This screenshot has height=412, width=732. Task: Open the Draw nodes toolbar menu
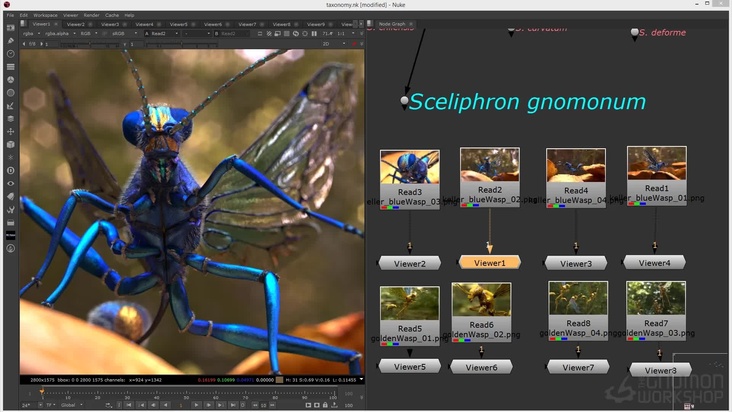point(10,41)
